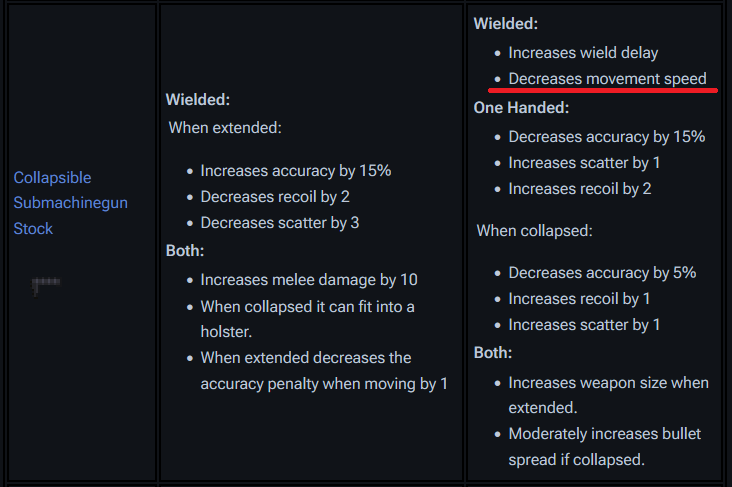Click the 'Increases wield delay' bullet
This screenshot has width=732, height=487.
coord(583,52)
